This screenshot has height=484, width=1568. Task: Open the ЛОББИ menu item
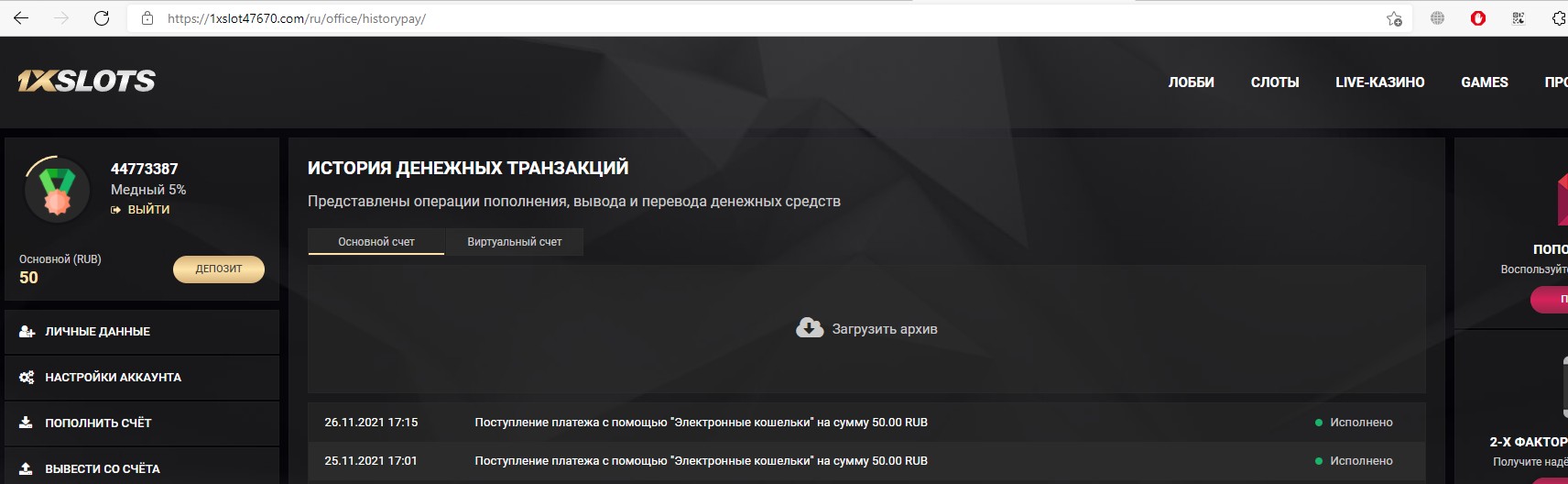(1191, 82)
